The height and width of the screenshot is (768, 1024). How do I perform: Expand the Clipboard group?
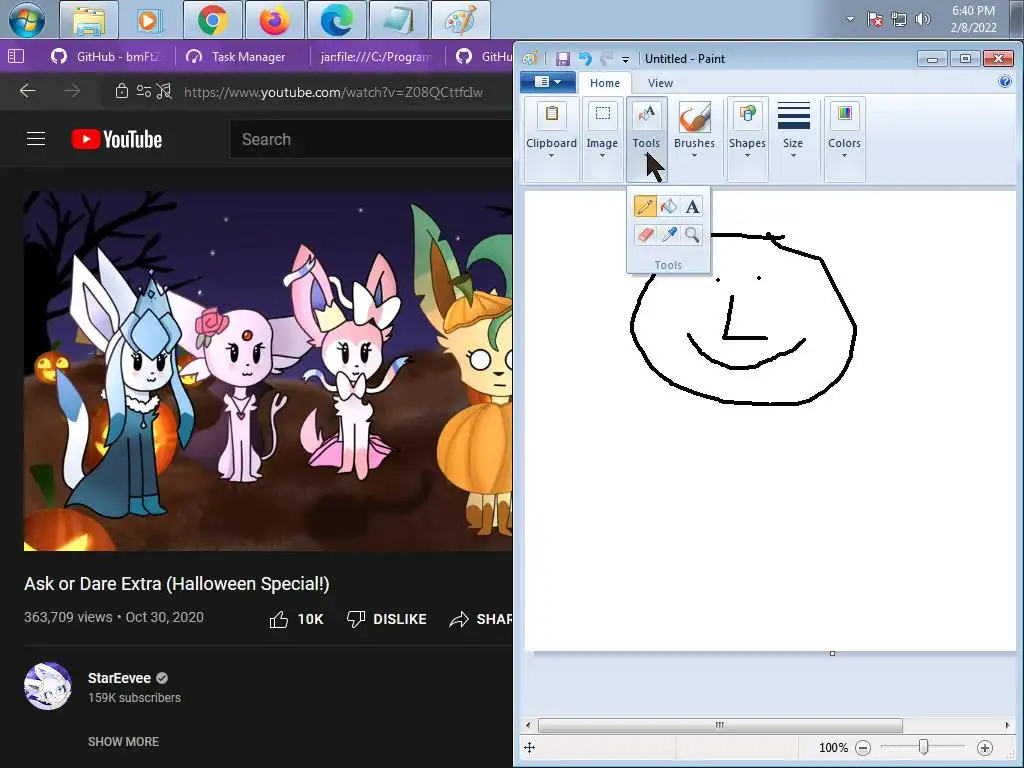[x=551, y=138]
